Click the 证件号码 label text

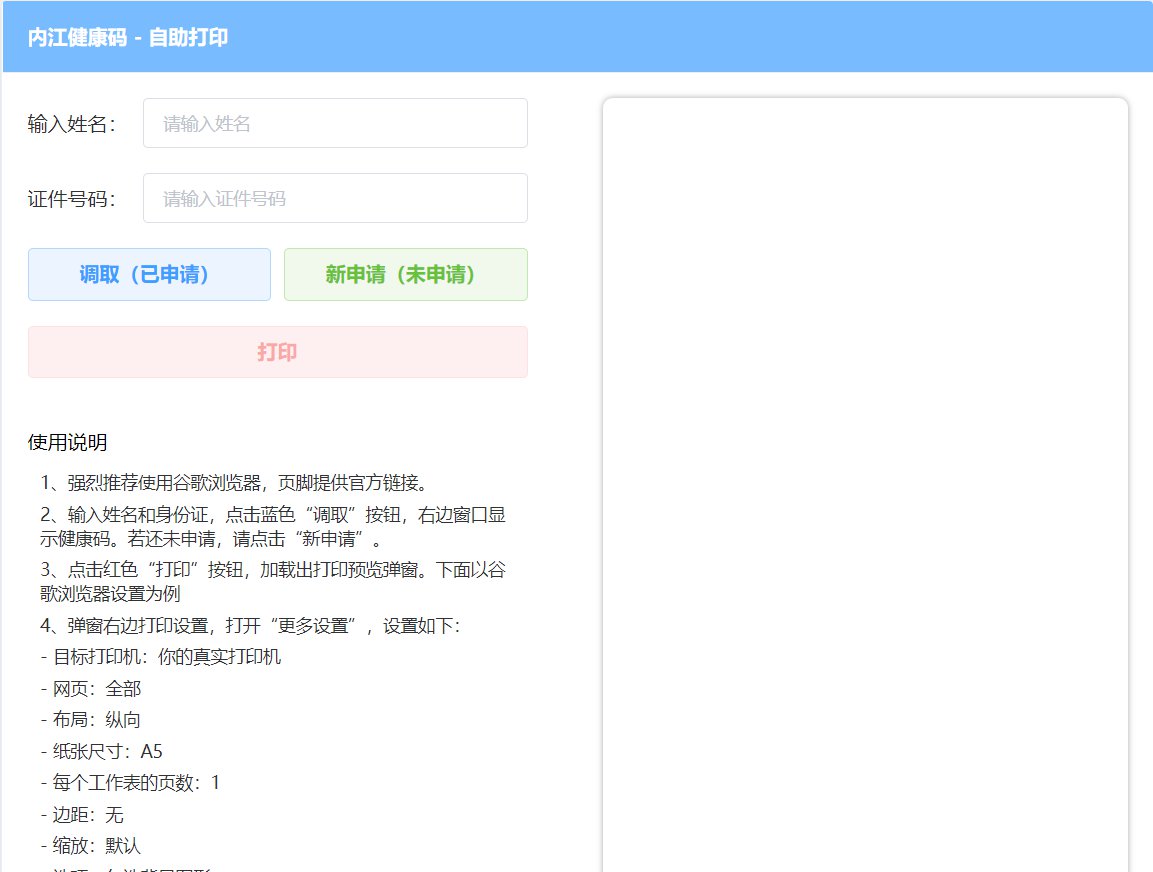[x=72, y=198]
